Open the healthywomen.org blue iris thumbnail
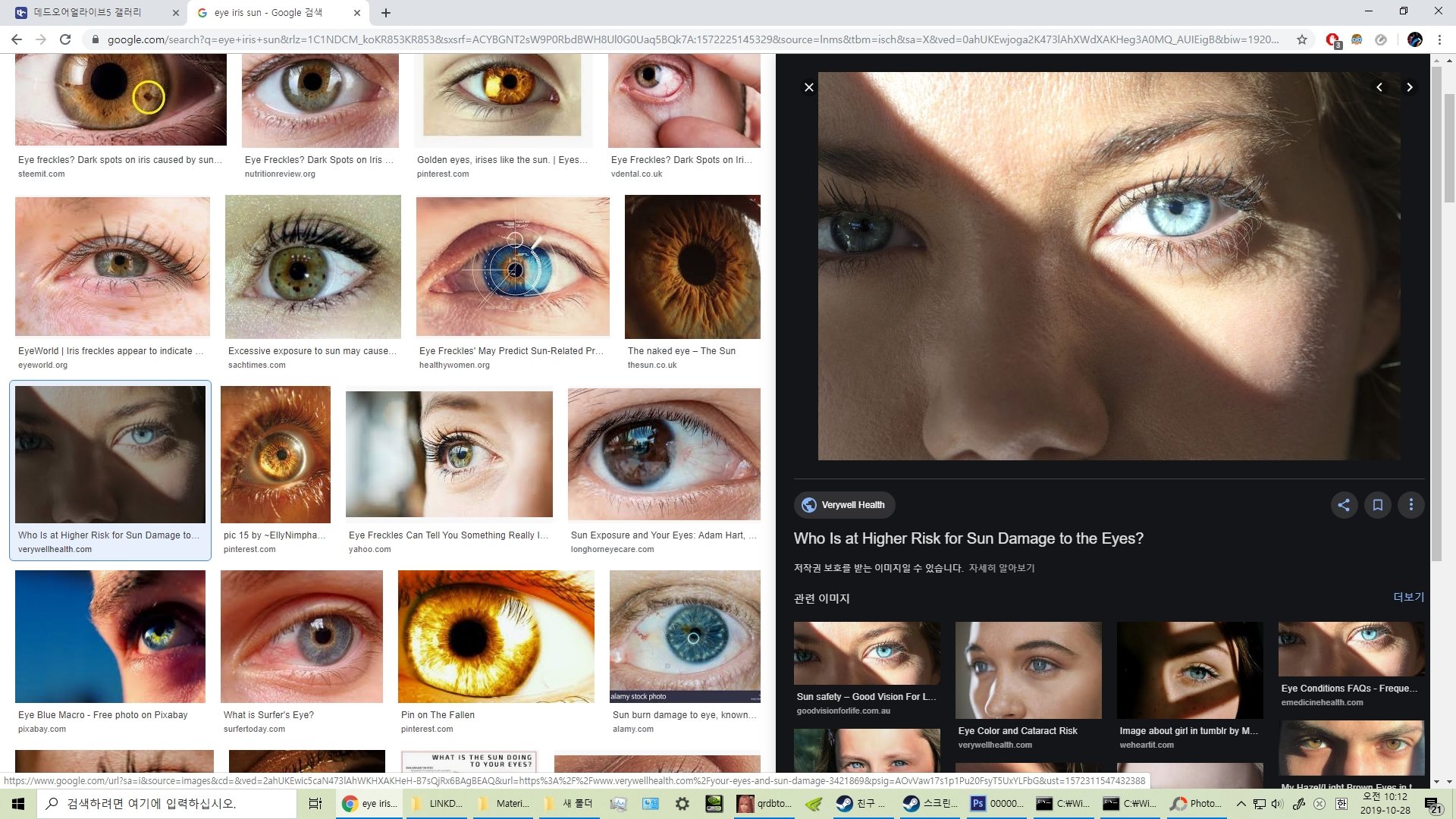The height and width of the screenshot is (819, 1456). click(513, 266)
